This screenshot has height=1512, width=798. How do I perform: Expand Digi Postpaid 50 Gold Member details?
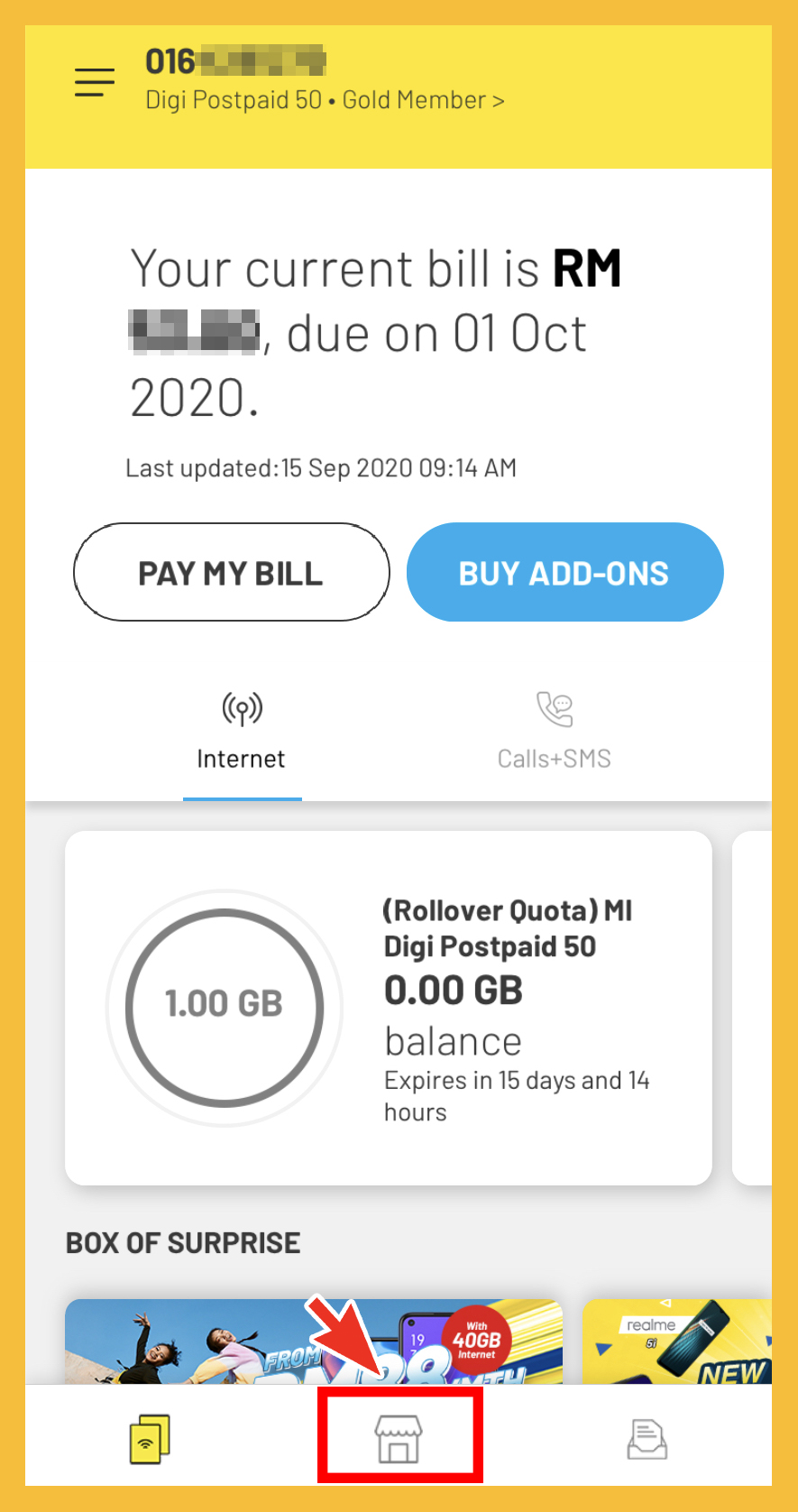[x=325, y=100]
